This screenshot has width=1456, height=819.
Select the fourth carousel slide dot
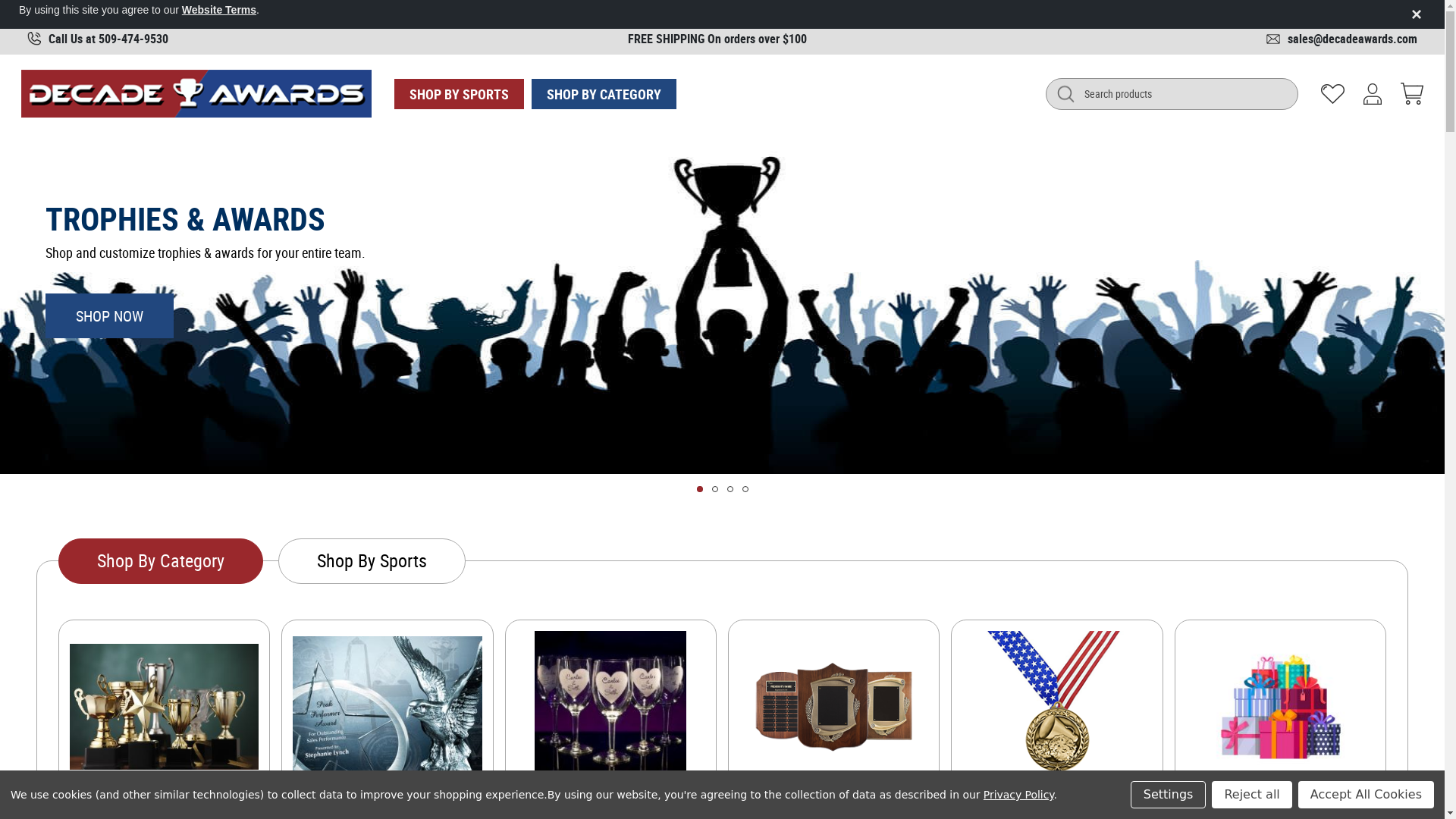tap(745, 489)
